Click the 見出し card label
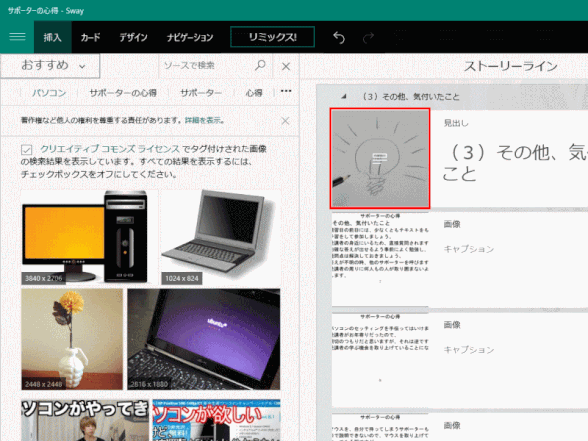Viewport: 588px width, 441px height. point(456,123)
